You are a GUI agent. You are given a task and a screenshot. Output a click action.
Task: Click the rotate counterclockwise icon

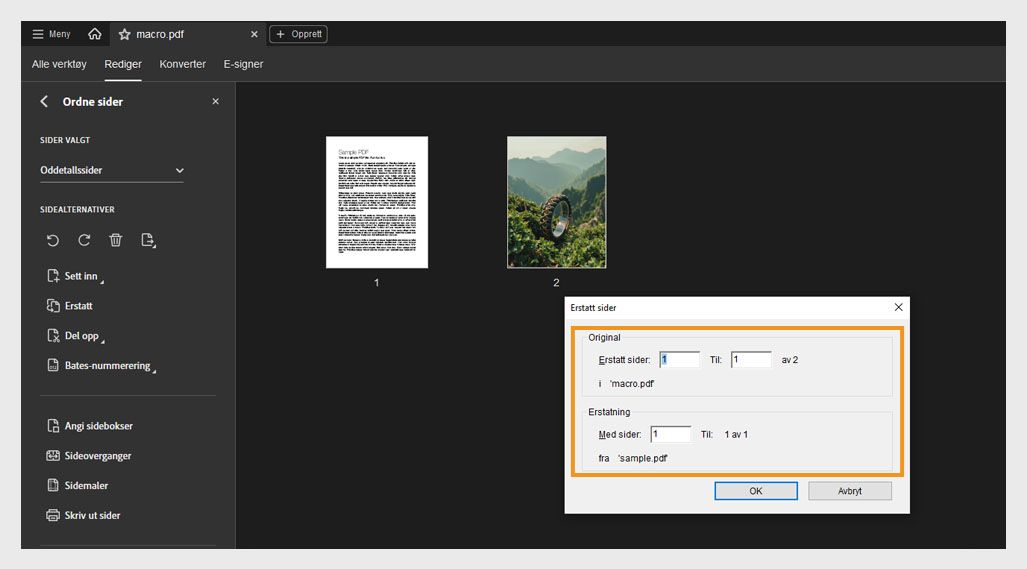pyautogui.click(x=53, y=240)
